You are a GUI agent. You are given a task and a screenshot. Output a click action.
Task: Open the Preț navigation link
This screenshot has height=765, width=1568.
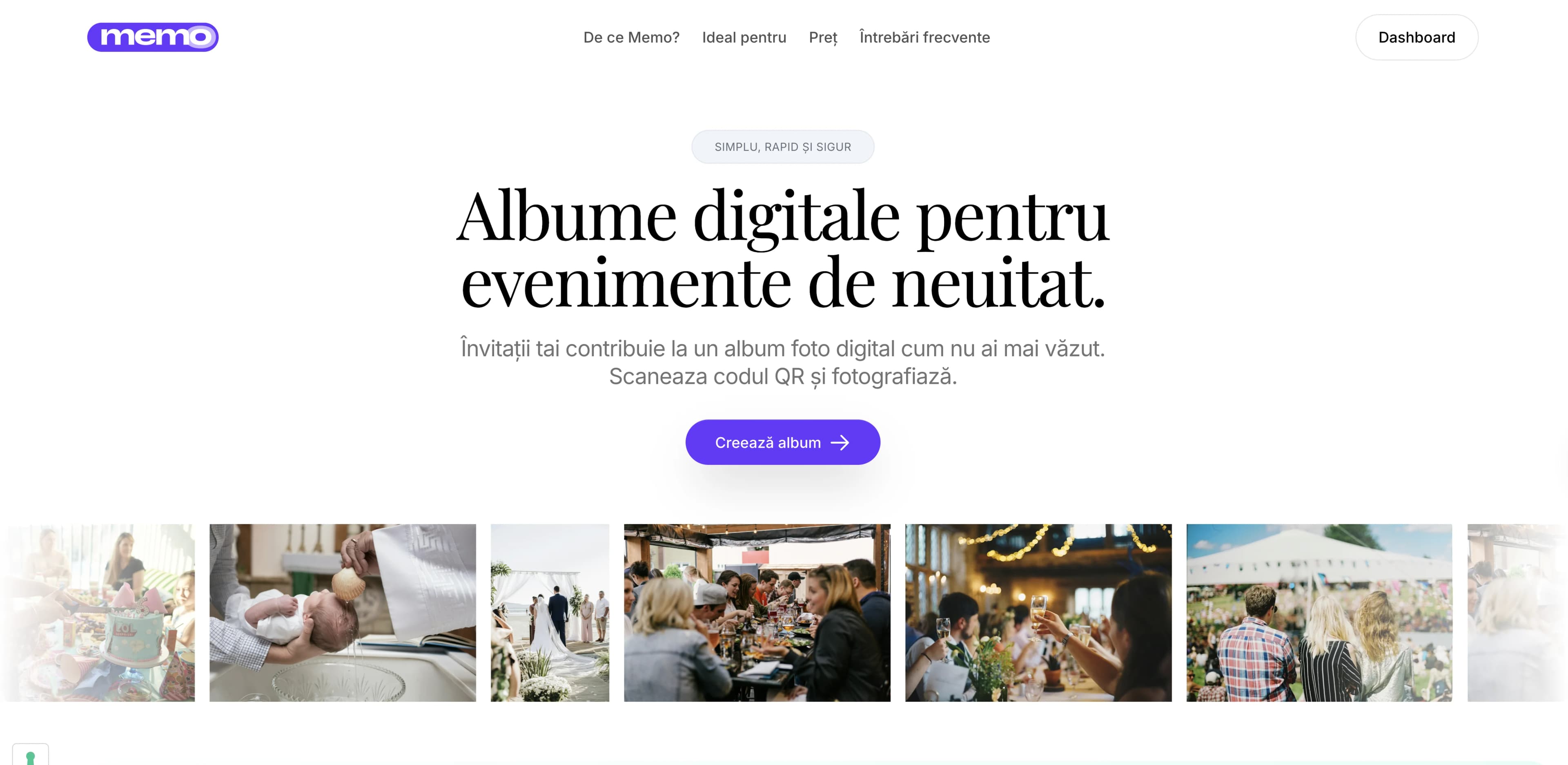point(823,37)
